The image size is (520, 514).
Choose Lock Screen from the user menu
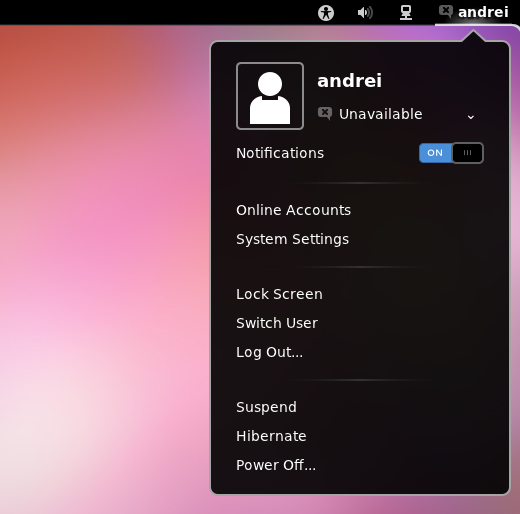279,294
